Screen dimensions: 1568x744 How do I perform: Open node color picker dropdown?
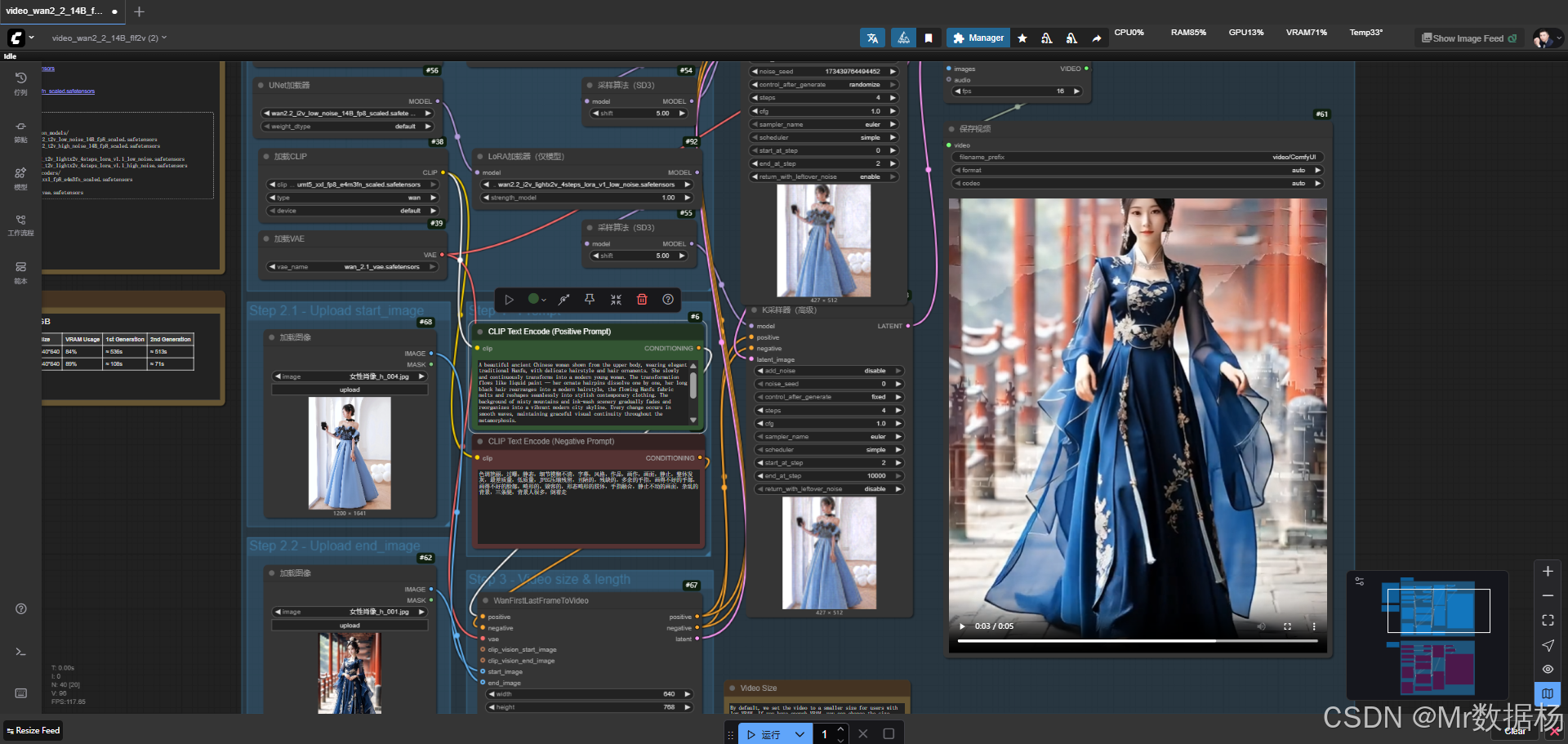point(537,300)
